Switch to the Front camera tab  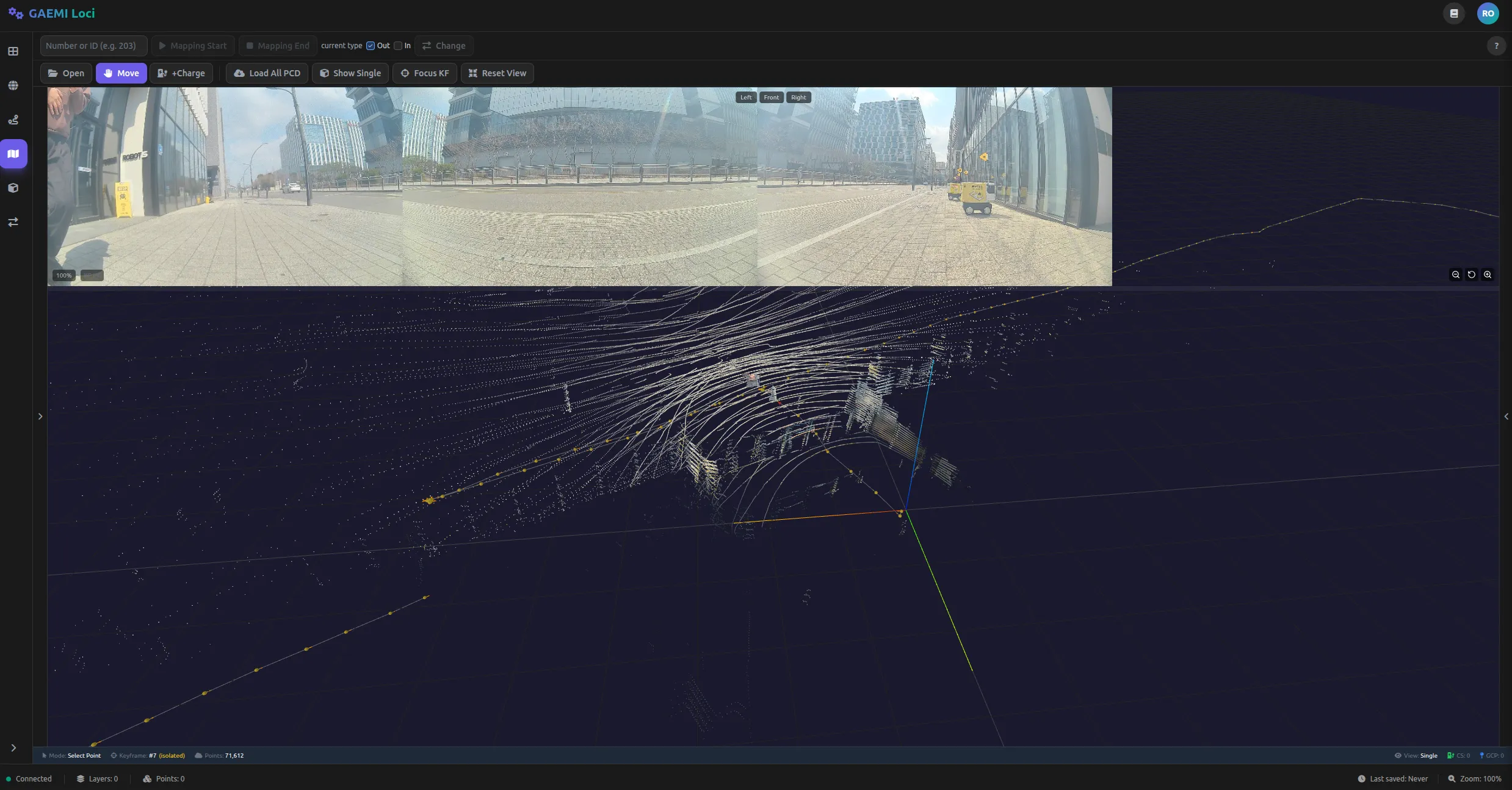[771, 98]
